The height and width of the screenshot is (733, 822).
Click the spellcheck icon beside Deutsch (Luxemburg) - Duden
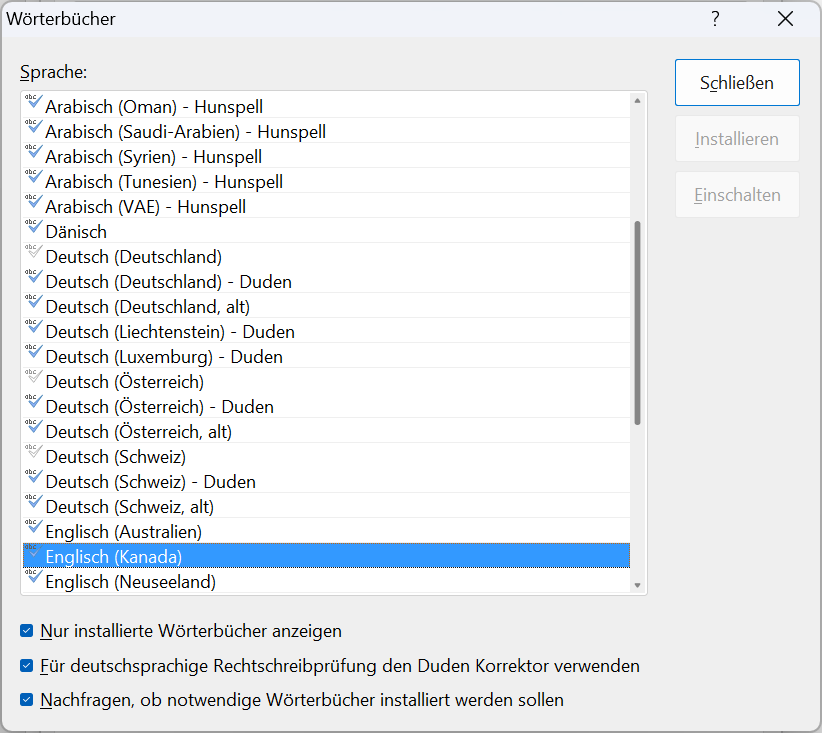tap(33, 351)
